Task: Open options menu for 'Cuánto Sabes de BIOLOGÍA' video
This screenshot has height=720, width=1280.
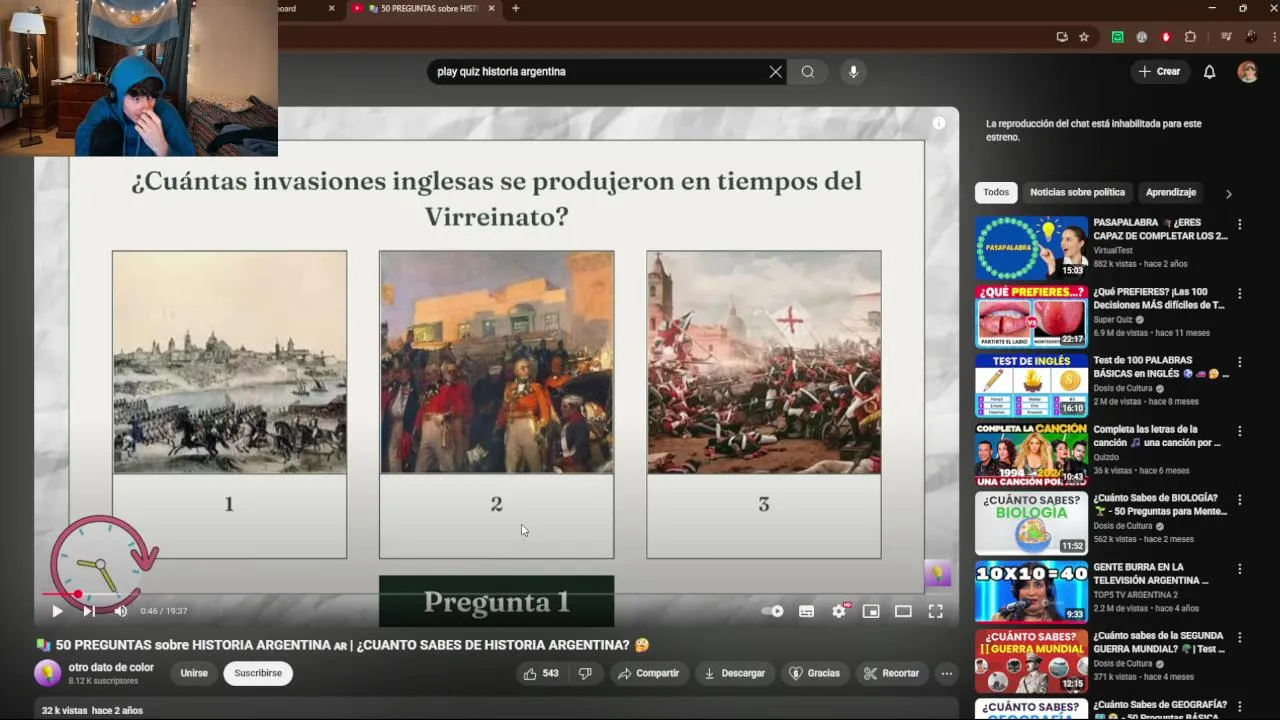Action: point(1240,501)
